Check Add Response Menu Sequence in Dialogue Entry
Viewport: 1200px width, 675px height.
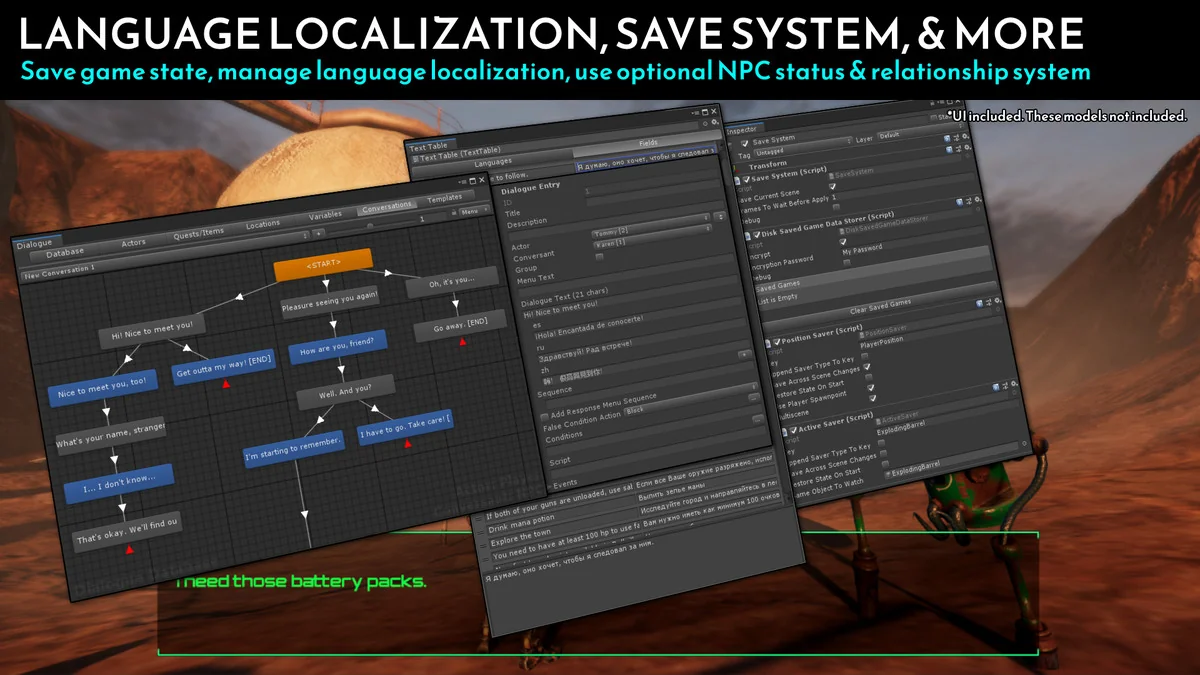544,416
